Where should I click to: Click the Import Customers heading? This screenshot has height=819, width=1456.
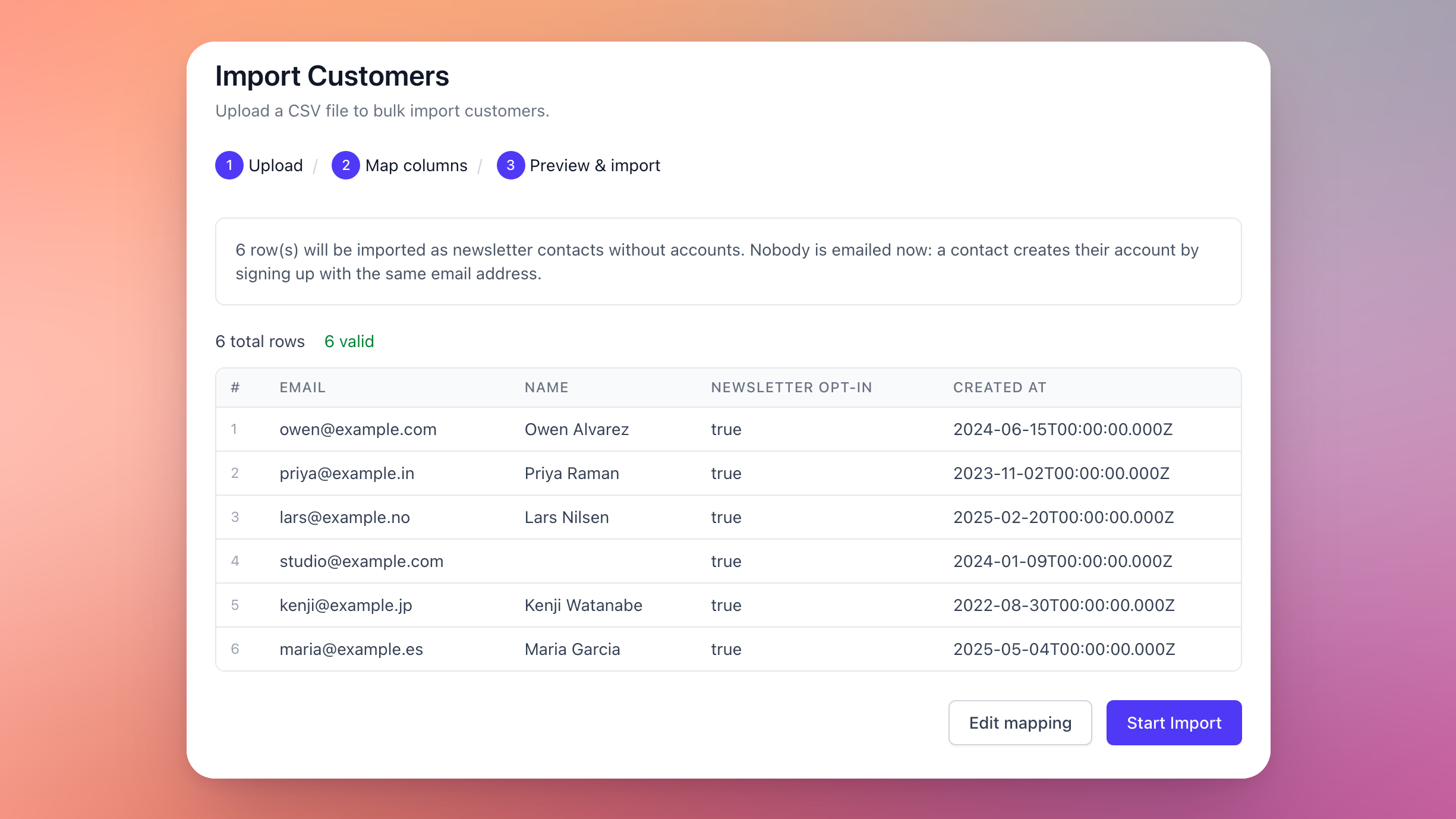332,76
